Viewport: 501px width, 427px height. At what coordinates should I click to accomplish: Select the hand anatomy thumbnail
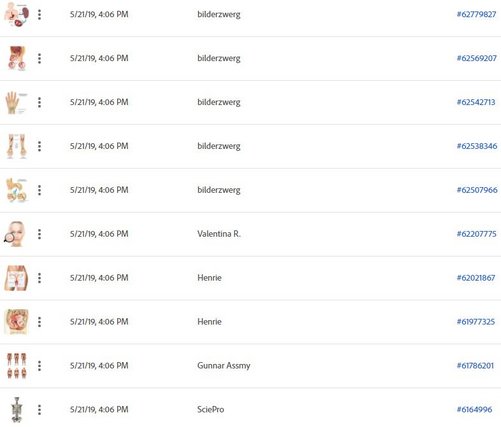[16, 102]
